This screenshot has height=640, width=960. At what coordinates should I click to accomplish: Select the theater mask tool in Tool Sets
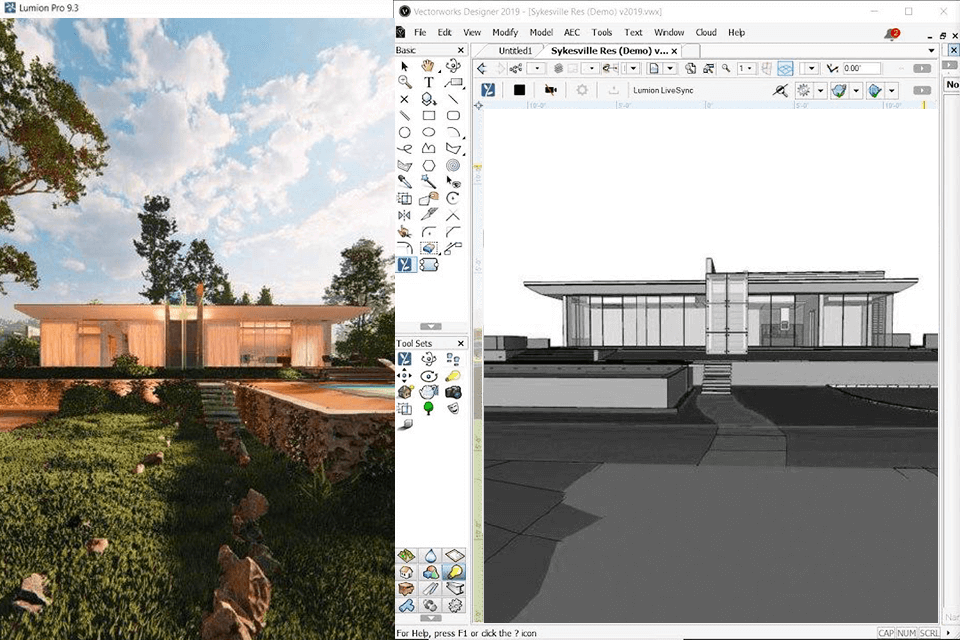(452, 408)
